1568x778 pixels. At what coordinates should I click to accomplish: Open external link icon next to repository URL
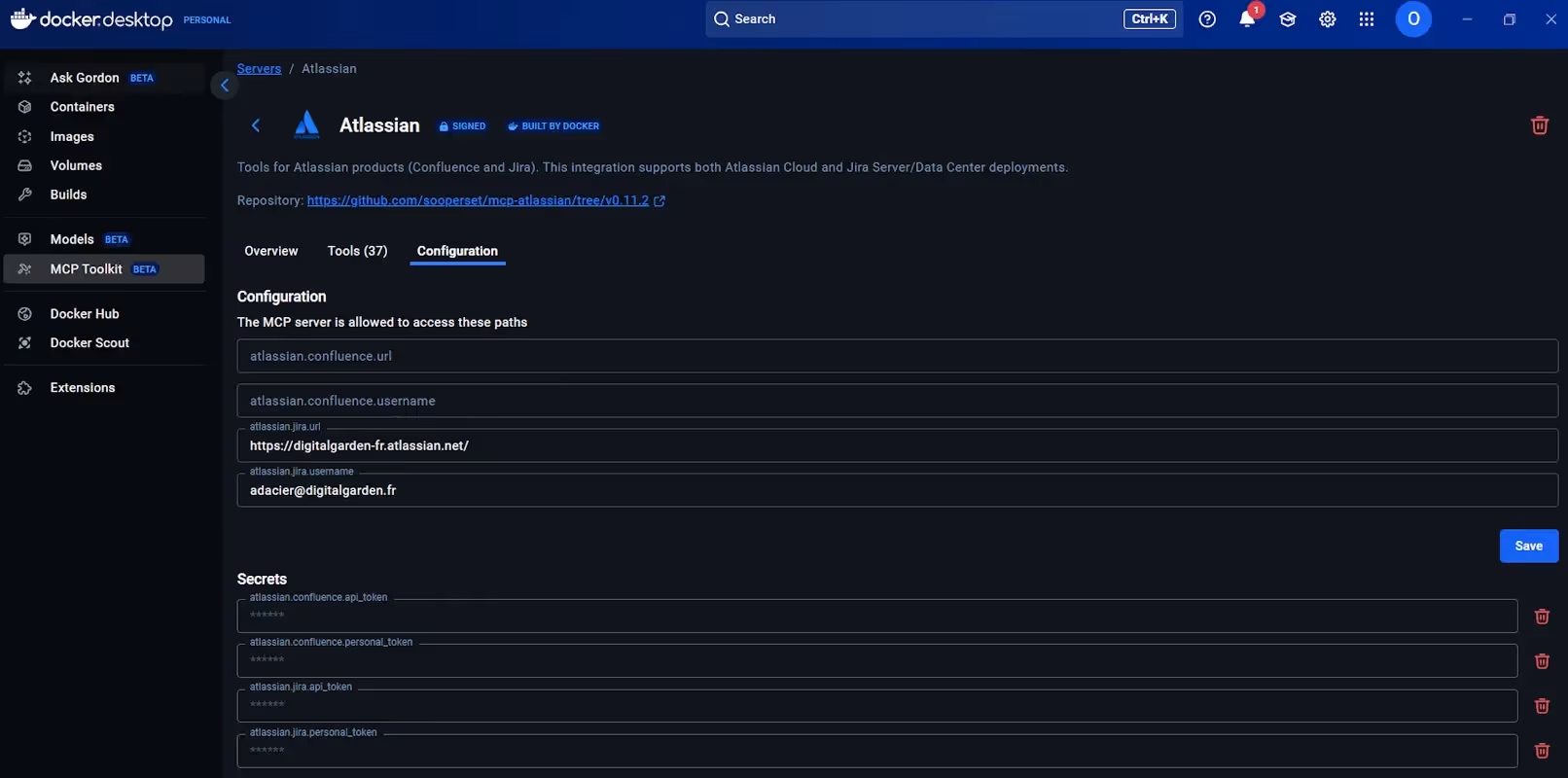click(659, 201)
